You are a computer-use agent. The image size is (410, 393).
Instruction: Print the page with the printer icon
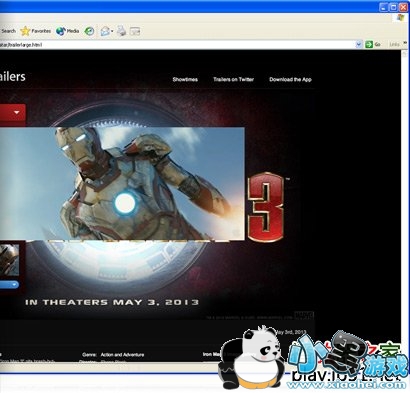pos(122,31)
